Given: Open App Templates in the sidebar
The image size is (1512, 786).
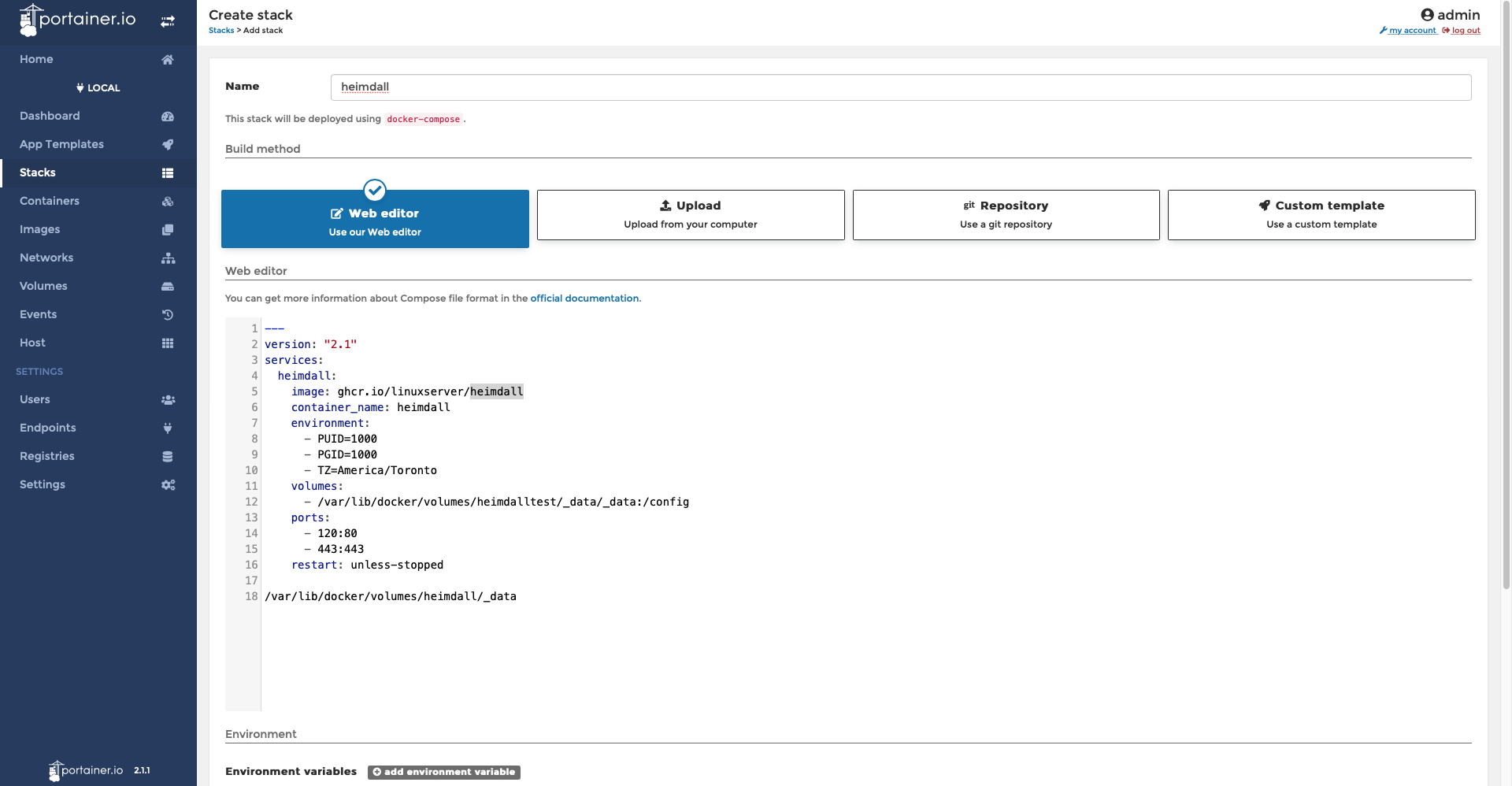Looking at the screenshot, I should [x=98, y=145].
